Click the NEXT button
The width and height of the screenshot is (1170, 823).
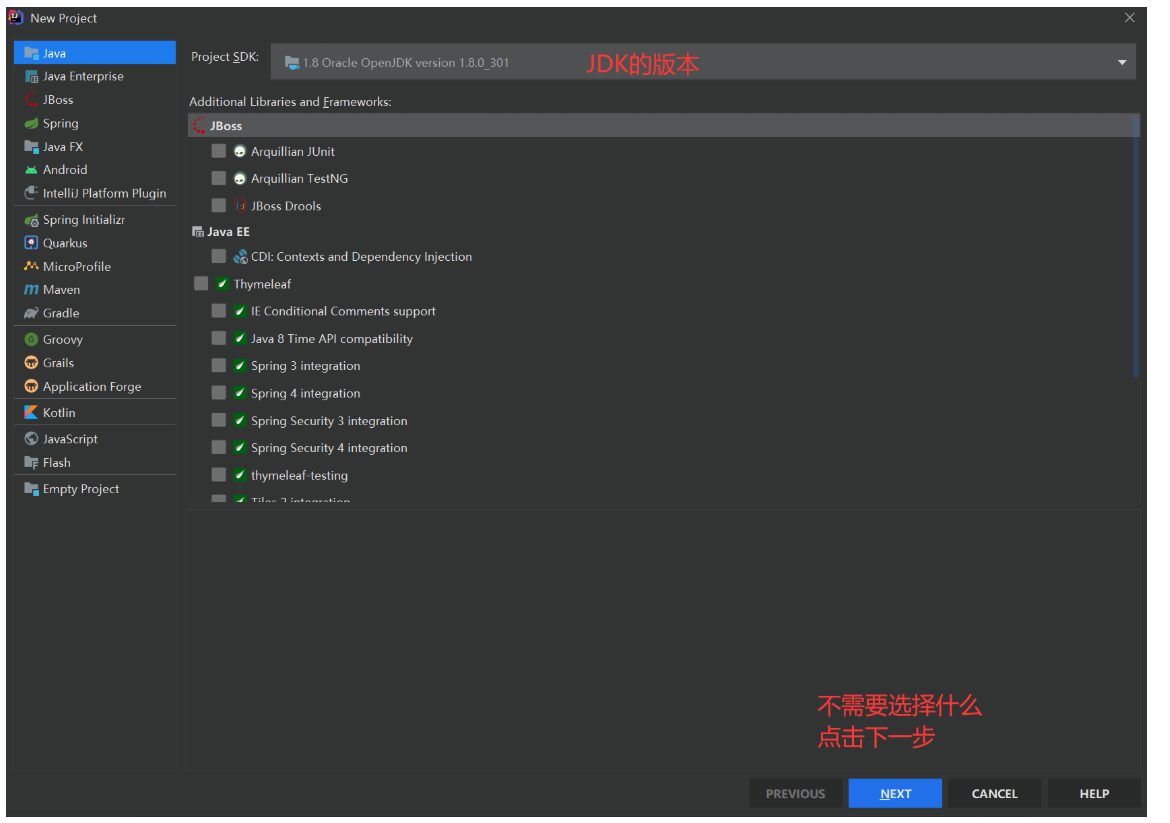pyautogui.click(x=895, y=794)
